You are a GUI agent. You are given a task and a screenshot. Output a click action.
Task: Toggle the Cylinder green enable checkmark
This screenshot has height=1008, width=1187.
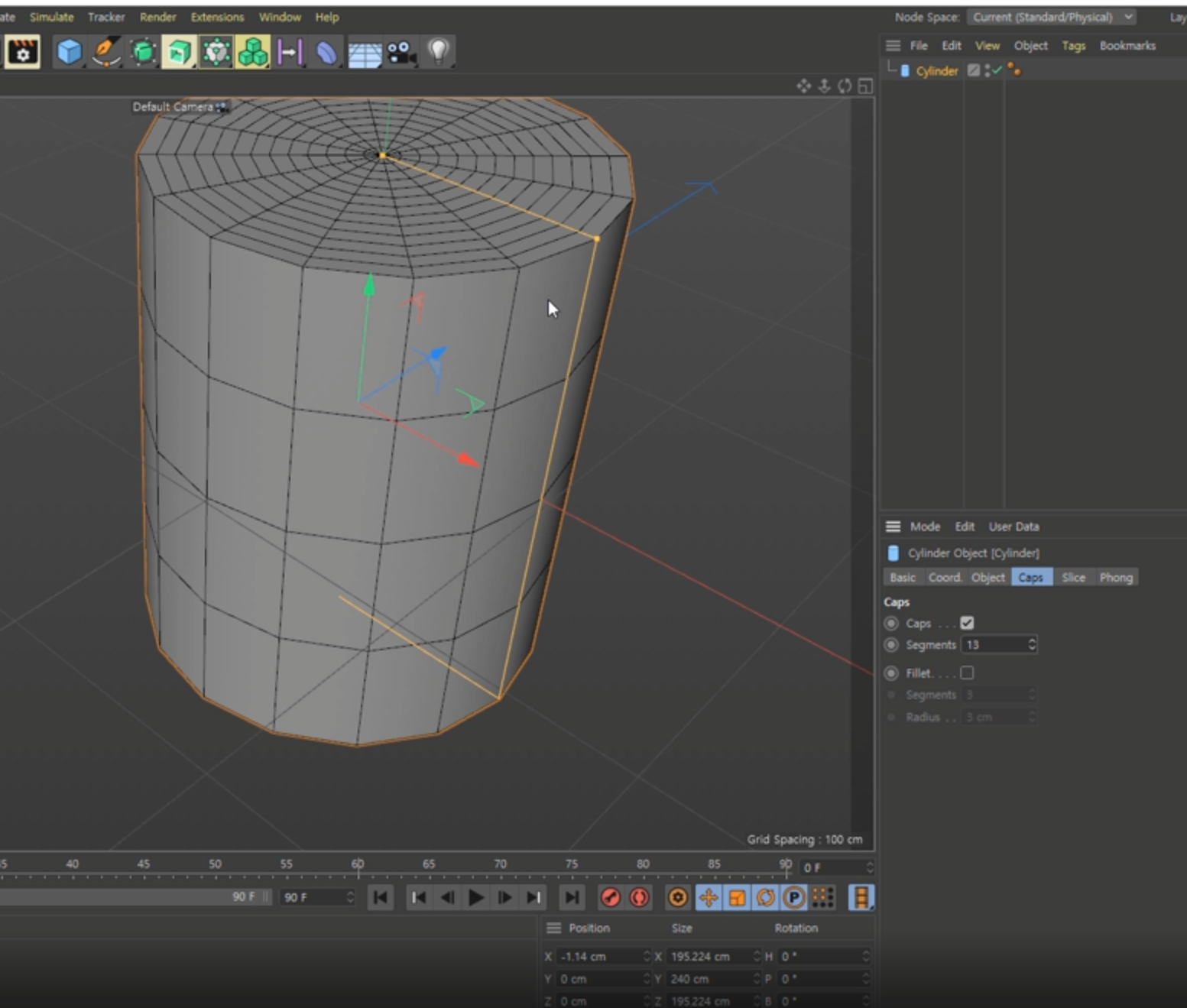pos(997,70)
